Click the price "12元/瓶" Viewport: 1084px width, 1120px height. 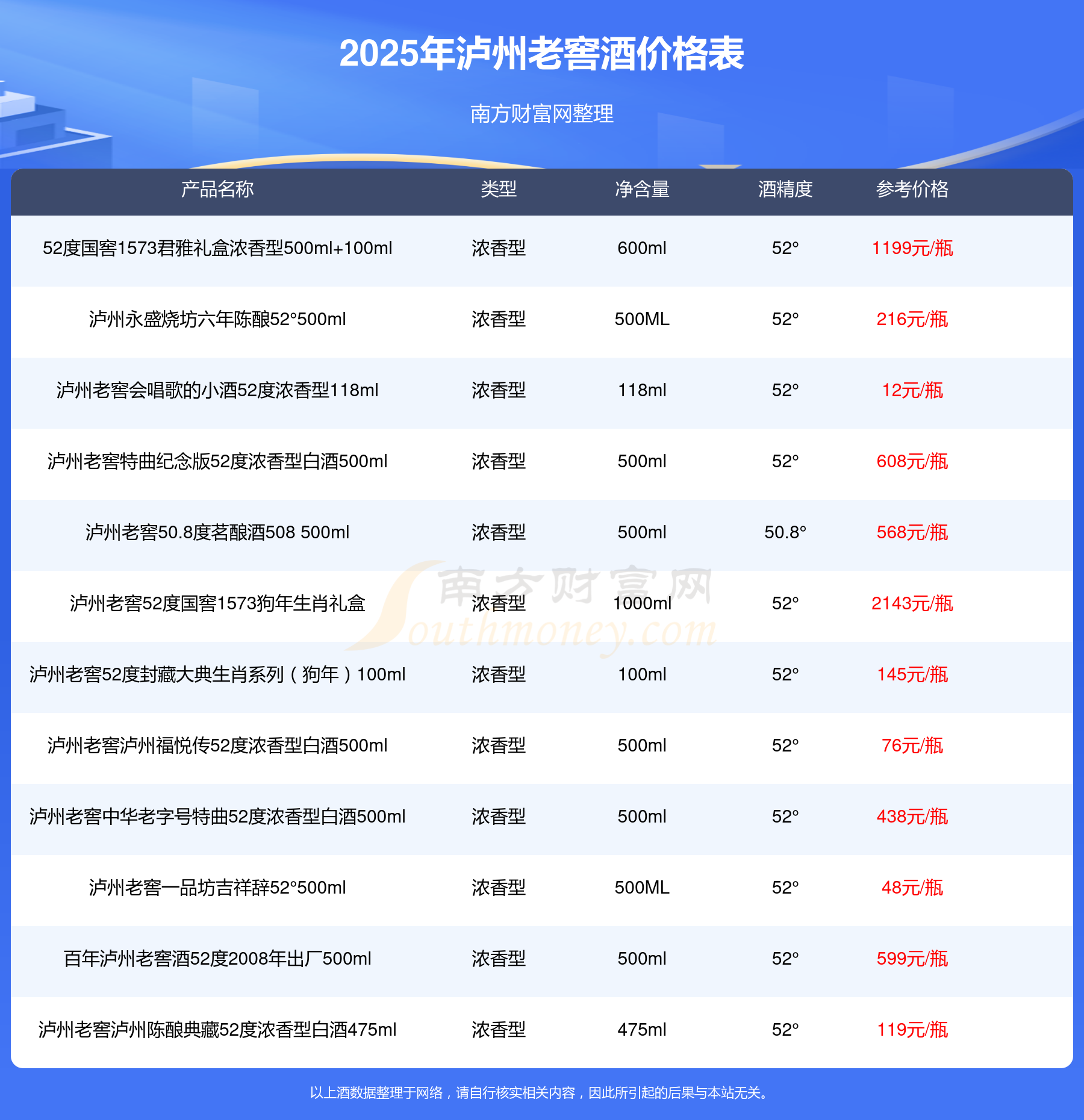pyautogui.click(x=912, y=390)
